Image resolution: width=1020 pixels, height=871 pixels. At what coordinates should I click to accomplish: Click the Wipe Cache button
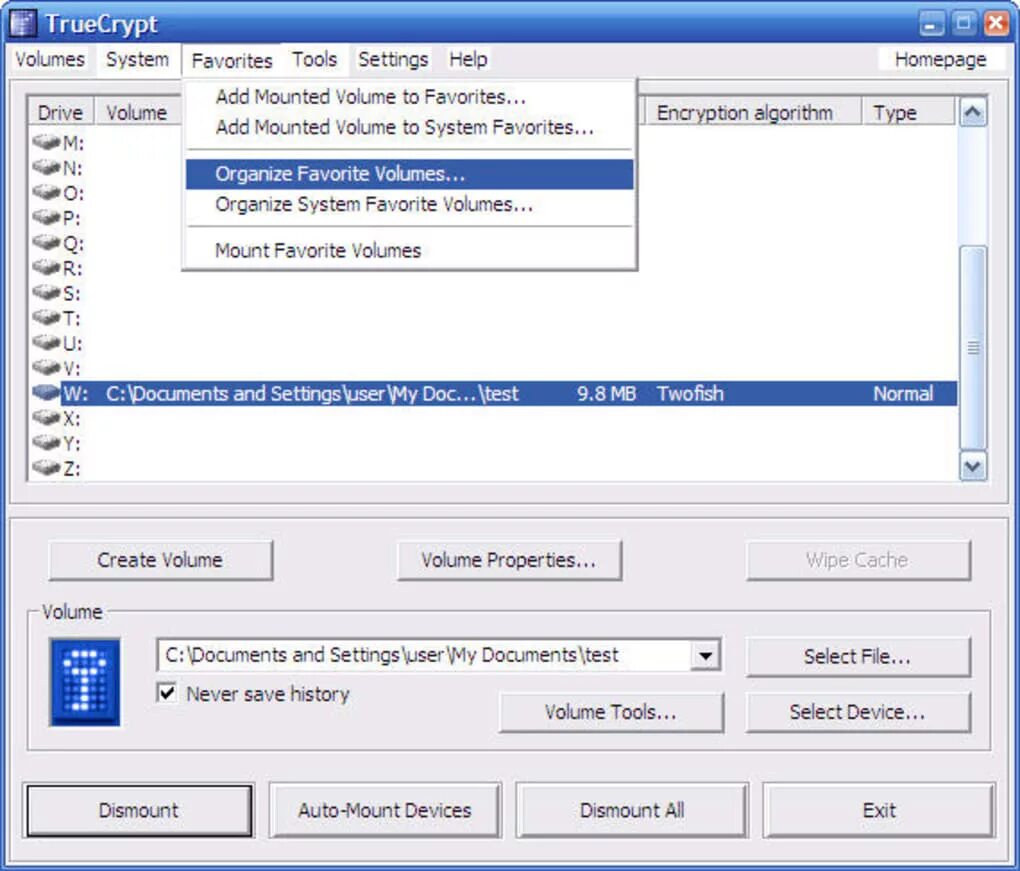pyautogui.click(x=858, y=560)
